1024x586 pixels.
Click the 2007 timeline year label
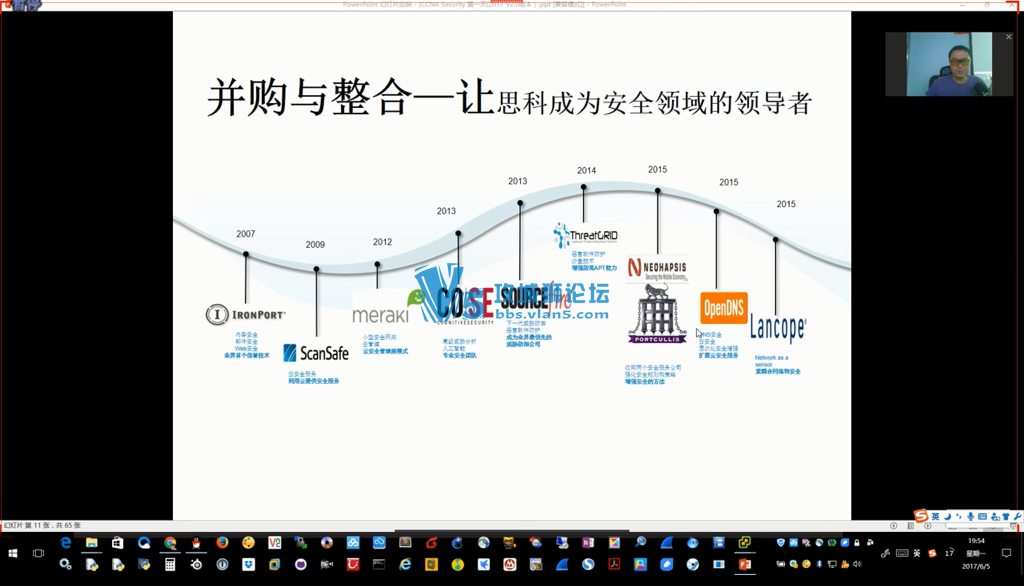pos(246,234)
